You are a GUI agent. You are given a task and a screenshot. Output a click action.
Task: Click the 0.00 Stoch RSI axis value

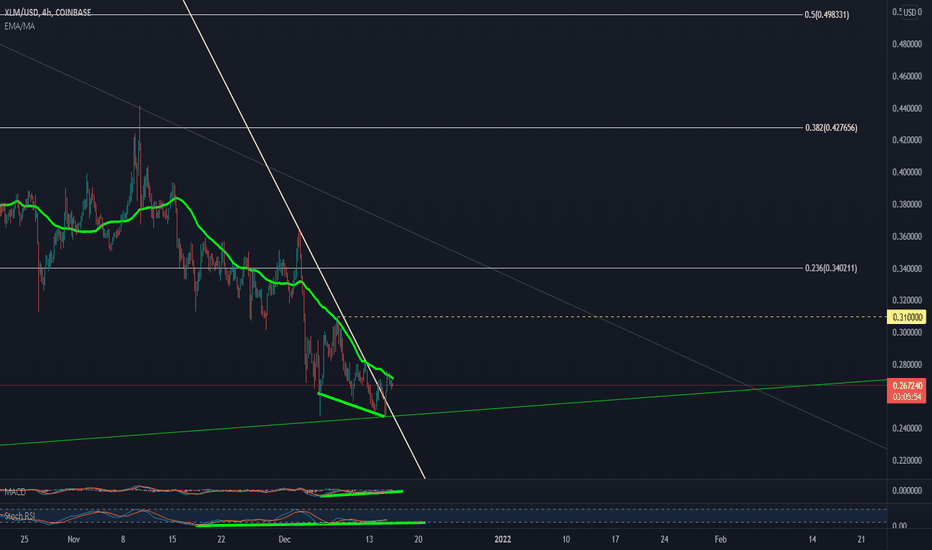[x=899, y=526]
